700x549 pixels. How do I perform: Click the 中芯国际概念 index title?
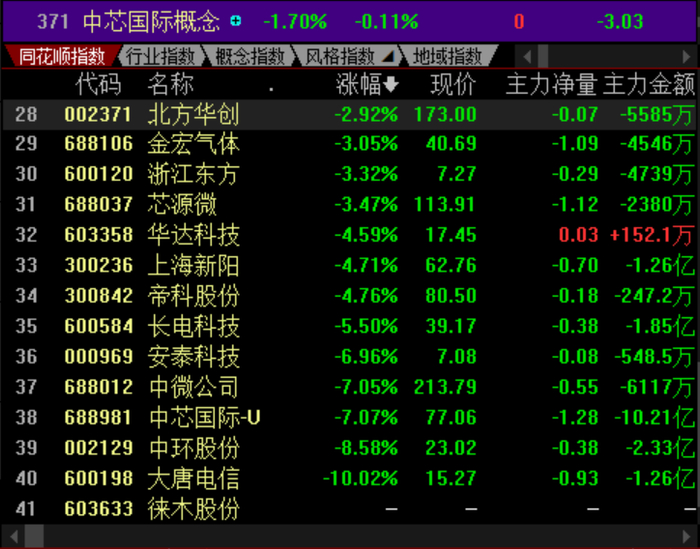(151, 21)
